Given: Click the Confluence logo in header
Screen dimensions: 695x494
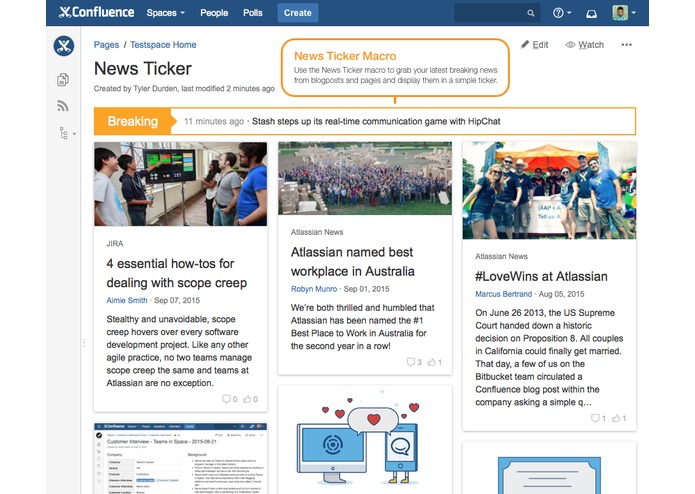Looking at the screenshot, I should [x=96, y=12].
